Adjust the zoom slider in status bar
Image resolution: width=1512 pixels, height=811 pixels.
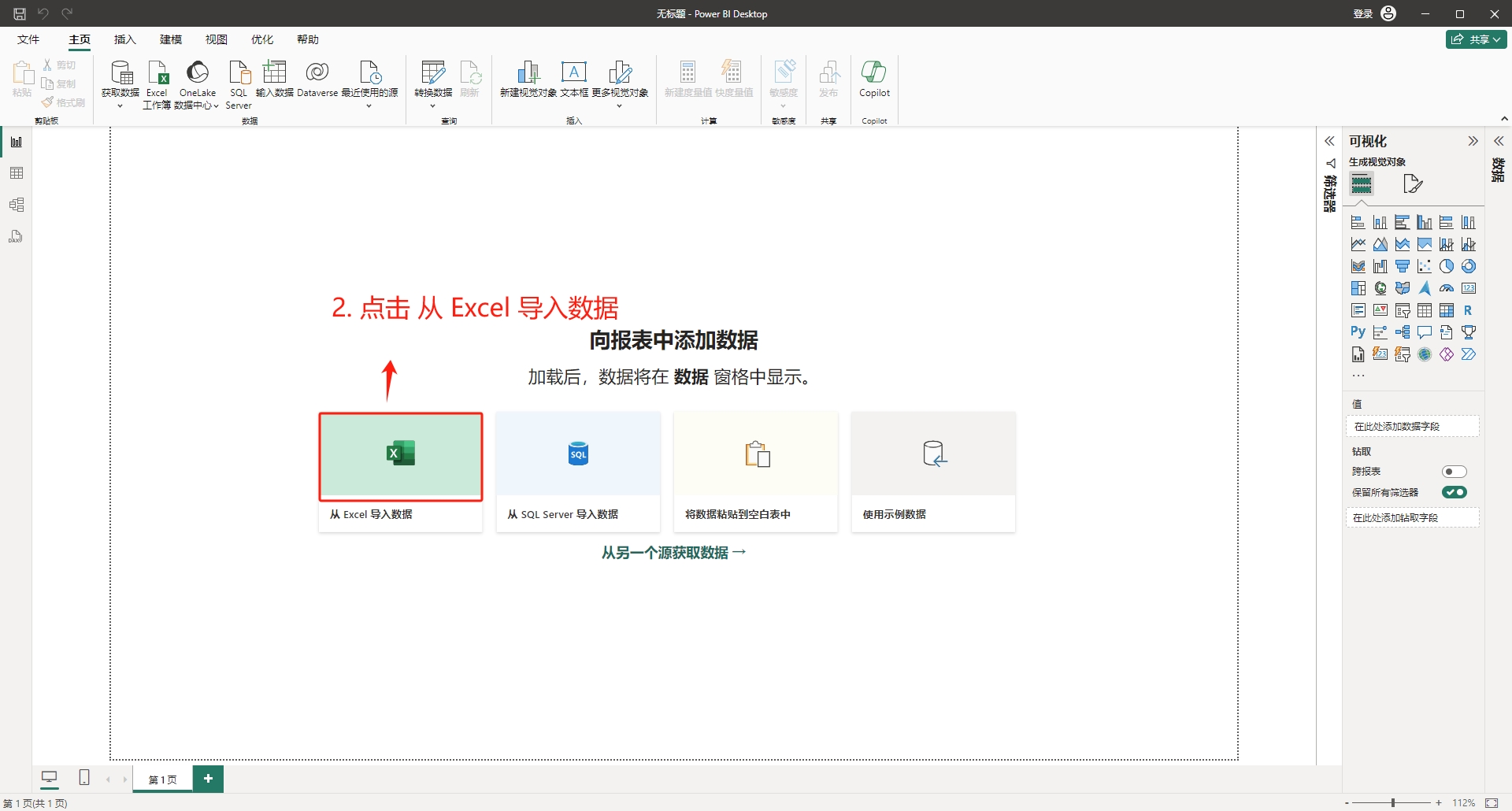pos(1393,802)
